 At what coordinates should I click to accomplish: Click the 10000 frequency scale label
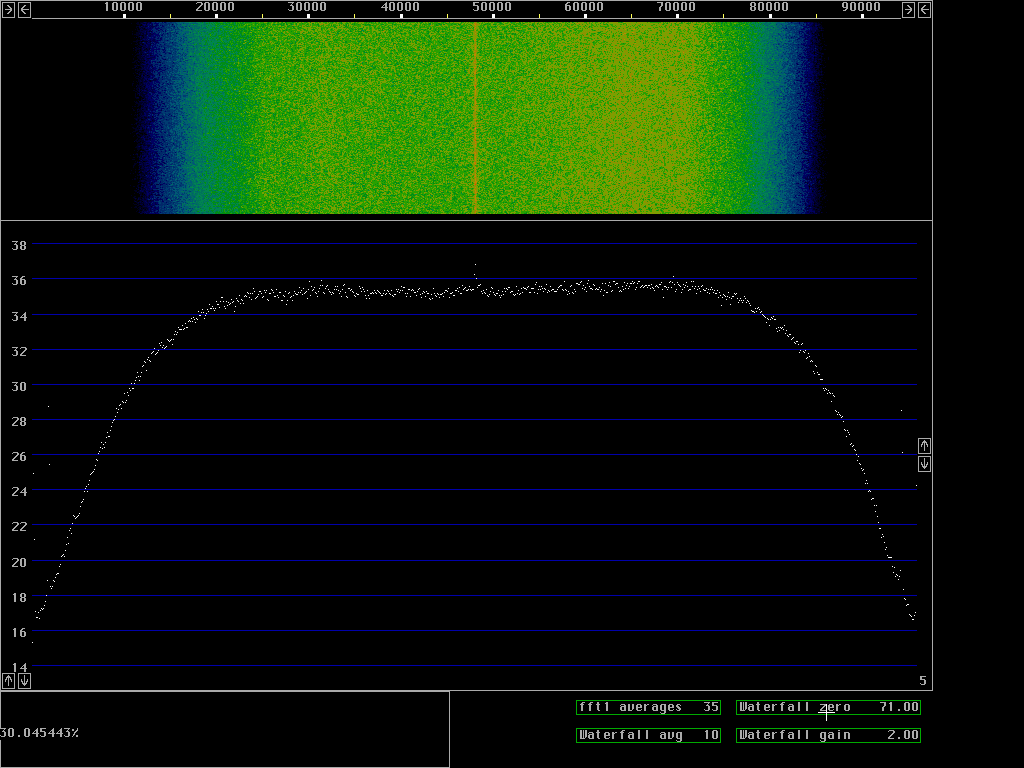pyautogui.click(x=123, y=7)
